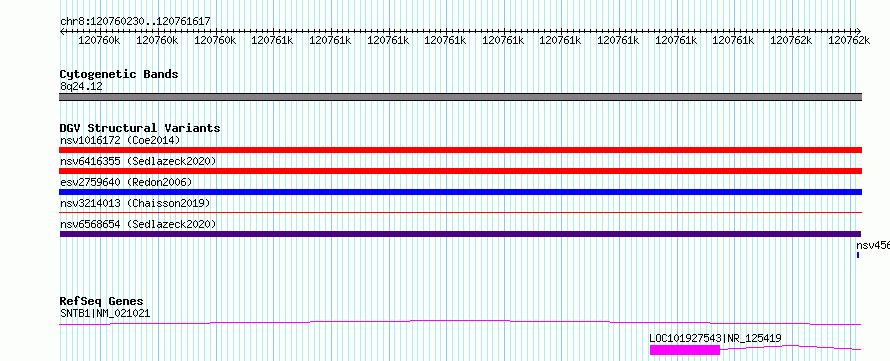This screenshot has width=890, height=361.
Task: Open the nsv3214013 (Chaisson2019) variant label
Action: 135,203
